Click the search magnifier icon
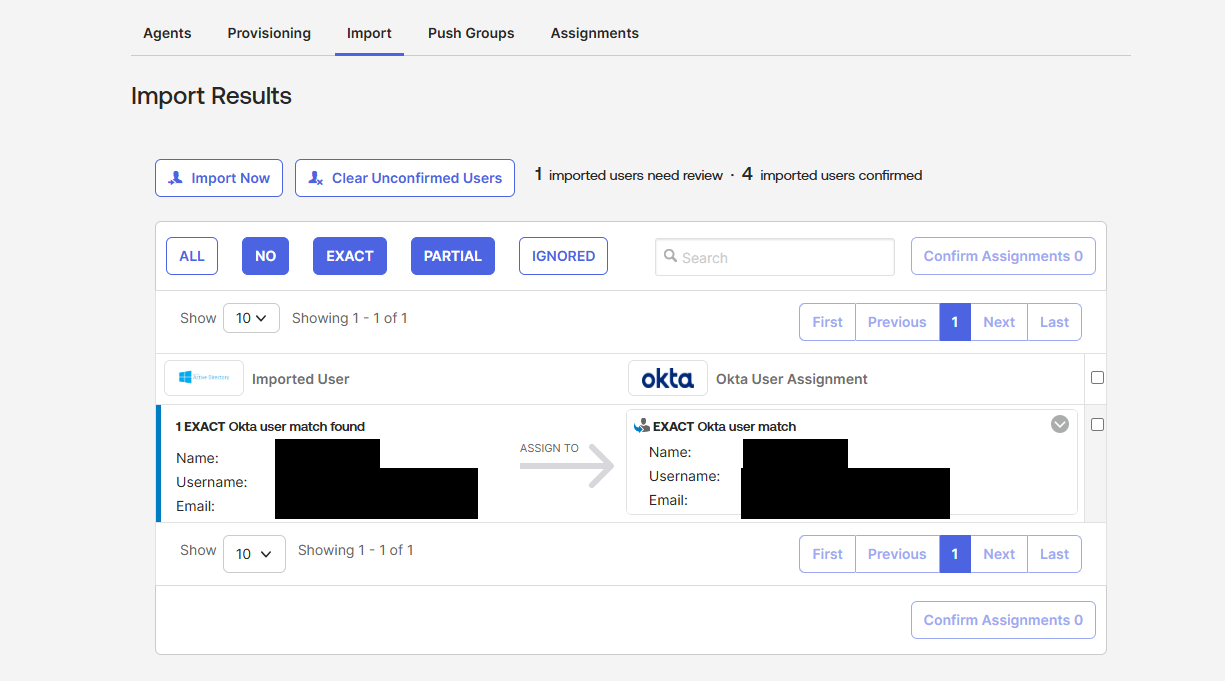Viewport: 1225px width, 681px height. (x=670, y=256)
